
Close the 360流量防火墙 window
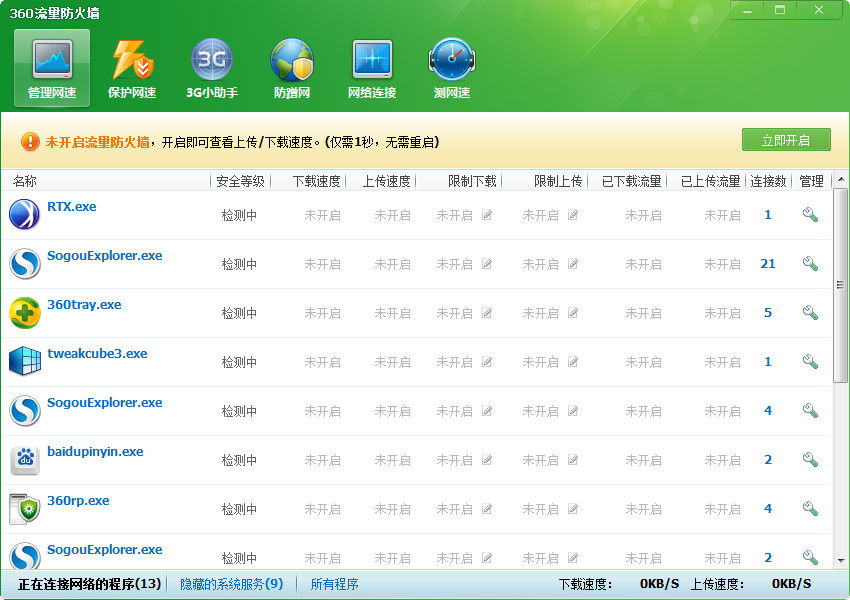(819, 10)
